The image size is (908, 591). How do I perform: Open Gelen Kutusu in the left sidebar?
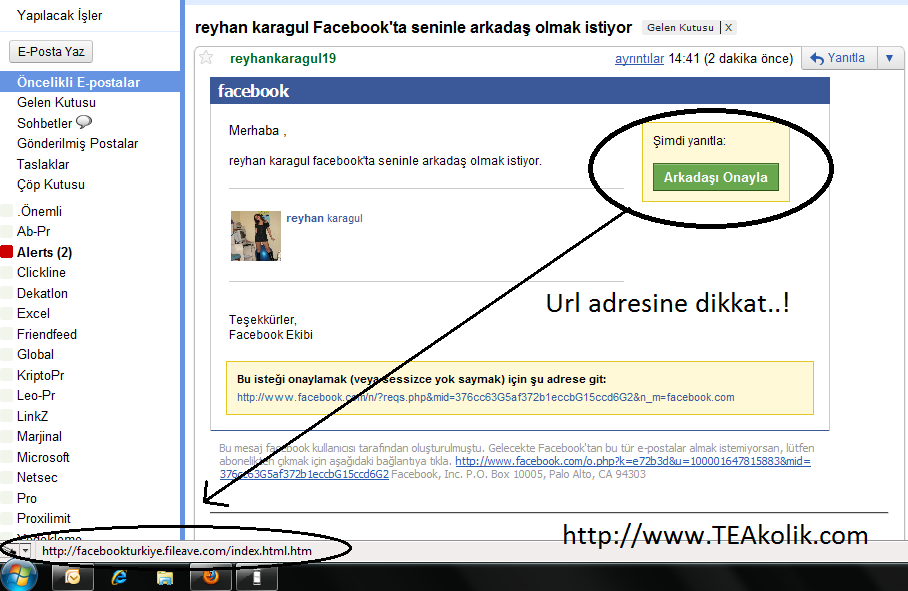(x=56, y=102)
